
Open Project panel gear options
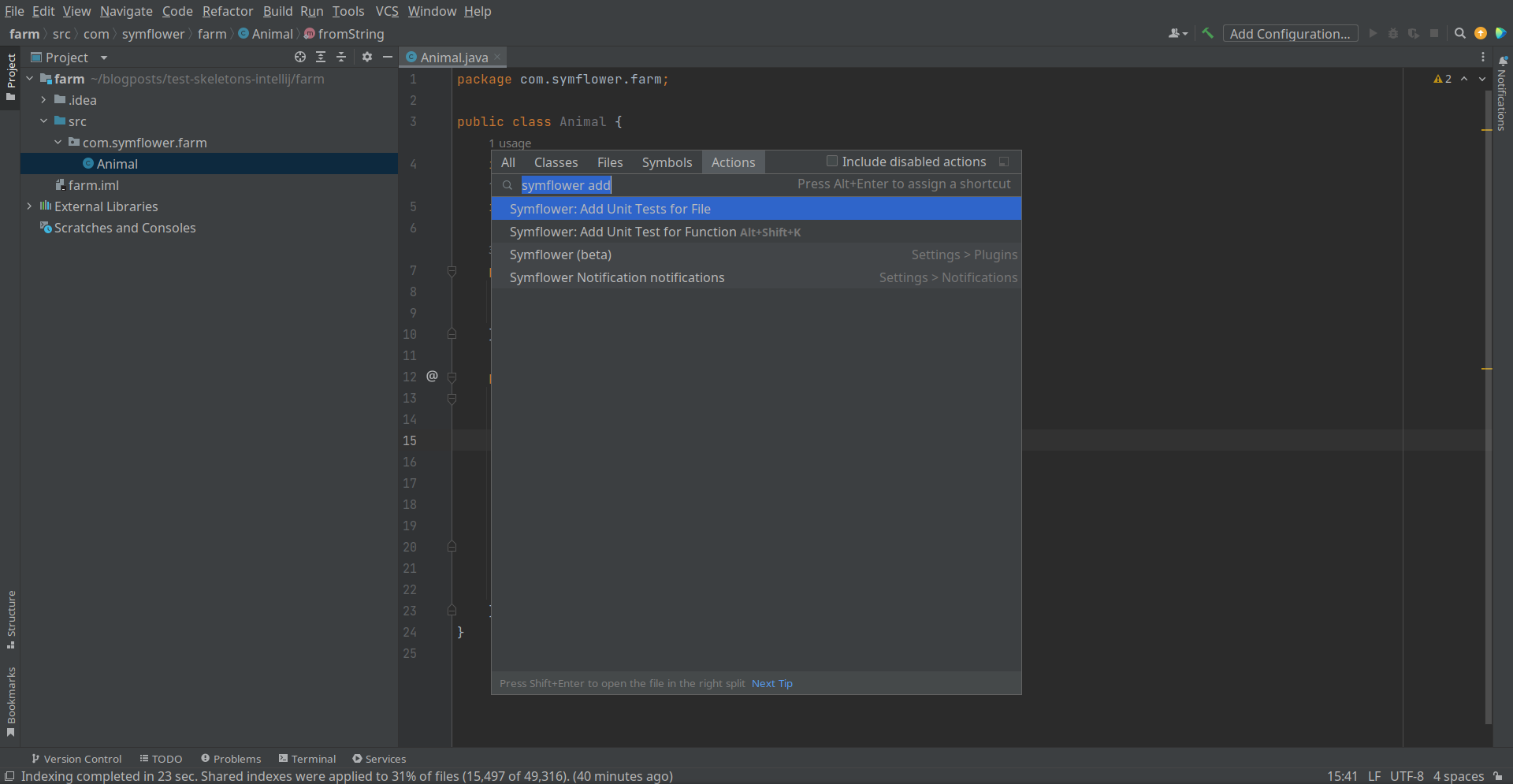367,57
